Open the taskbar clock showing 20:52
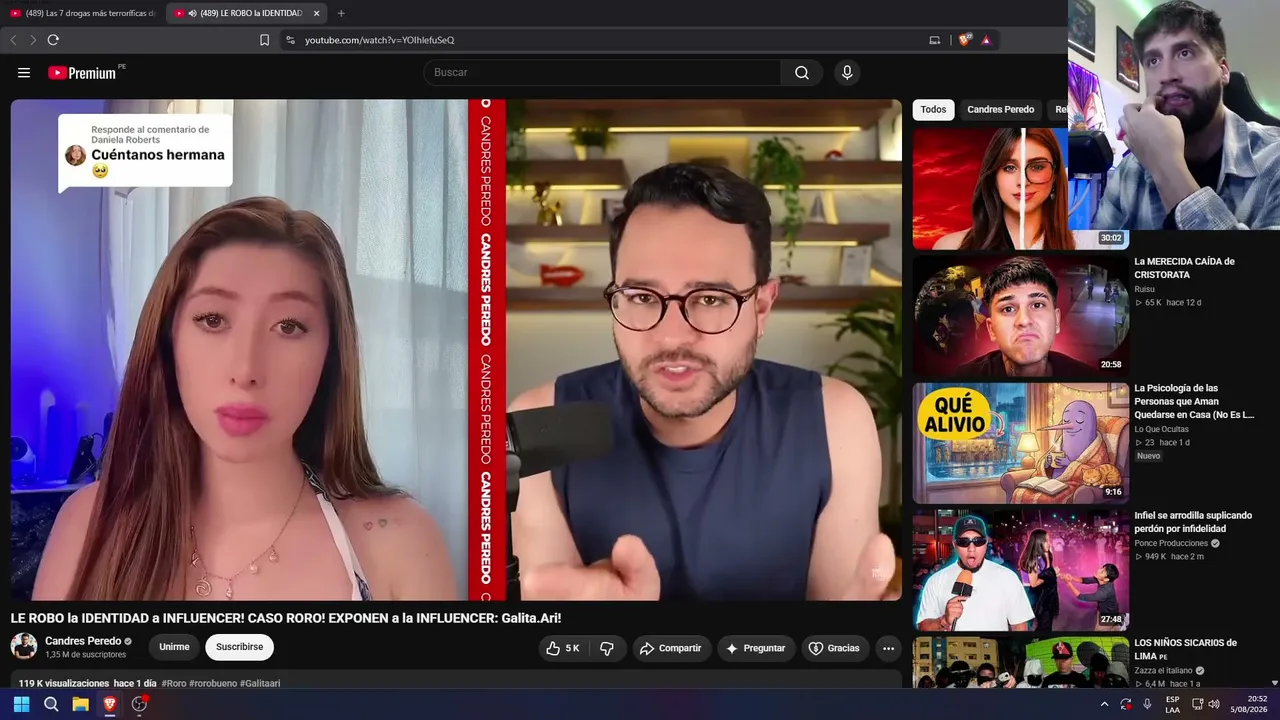1280x720 pixels. point(1249,704)
